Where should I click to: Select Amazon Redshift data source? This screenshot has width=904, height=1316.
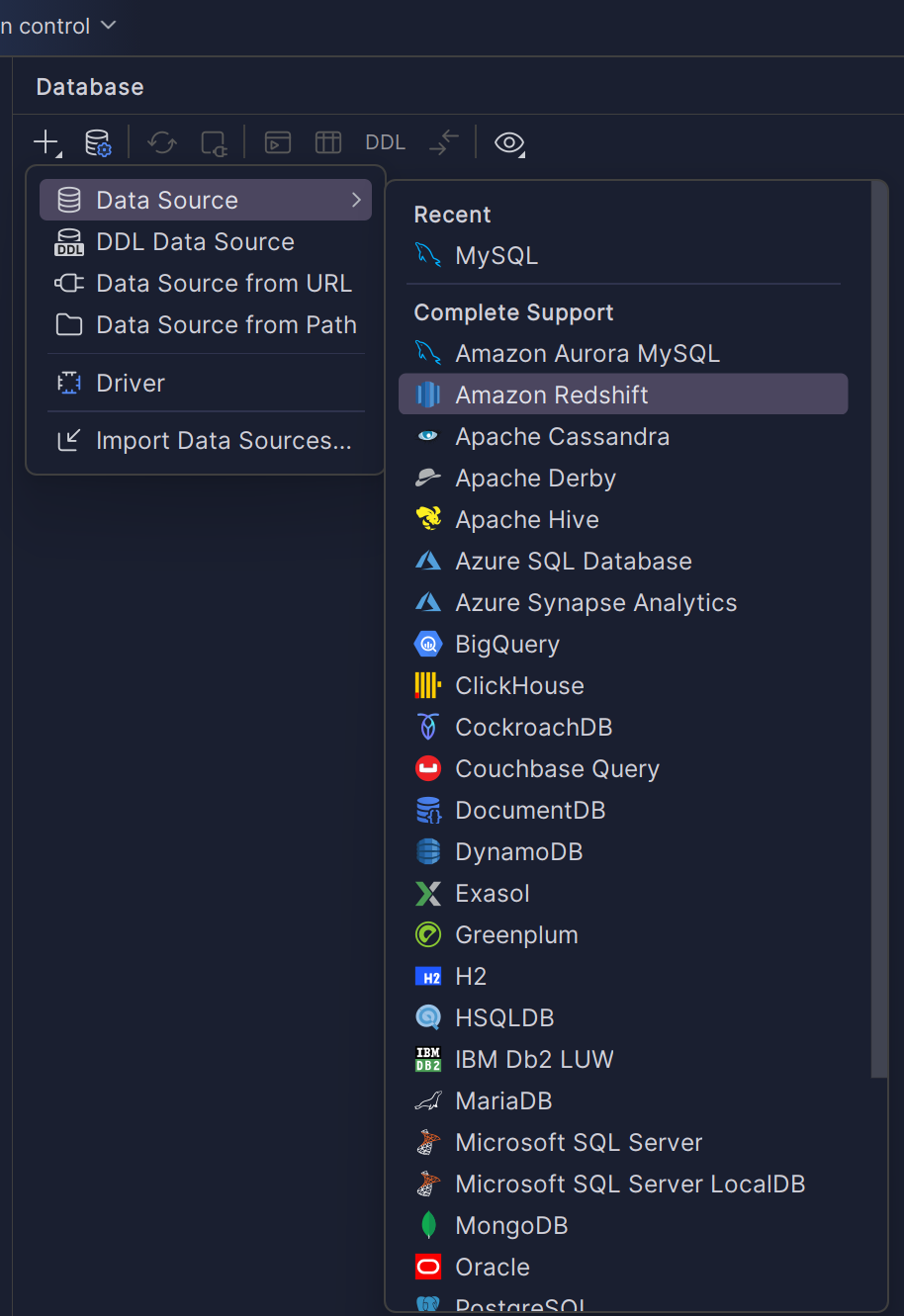coord(623,395)
